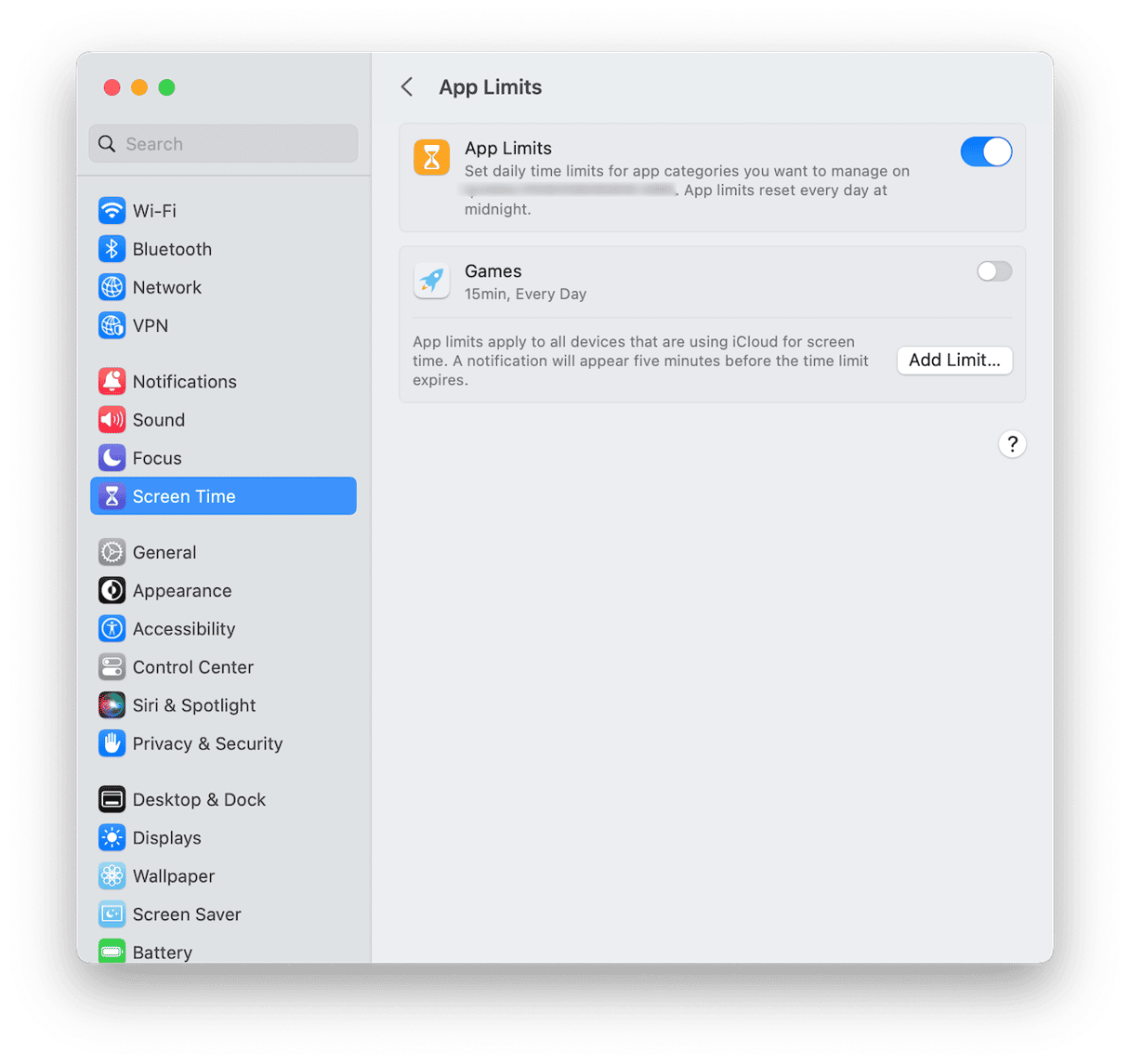Open Wi-Fi settings
1130x1064 pixels.
[223, 211]
